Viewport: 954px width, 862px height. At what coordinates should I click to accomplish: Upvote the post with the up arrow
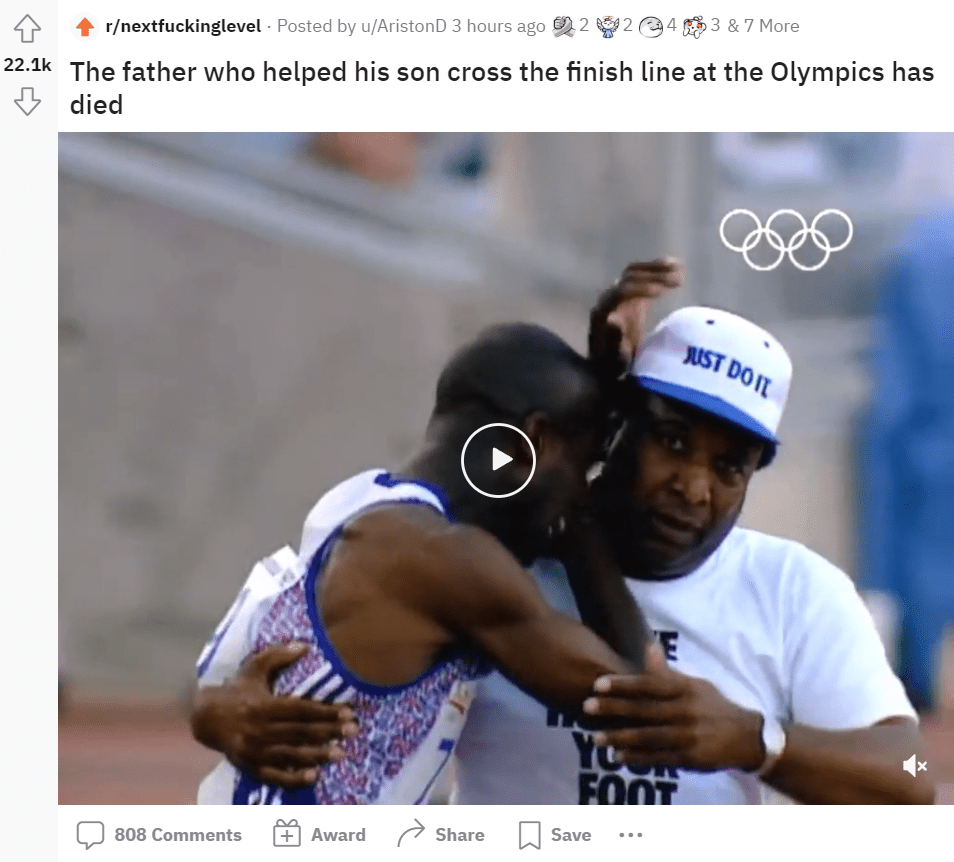point(27,28)
